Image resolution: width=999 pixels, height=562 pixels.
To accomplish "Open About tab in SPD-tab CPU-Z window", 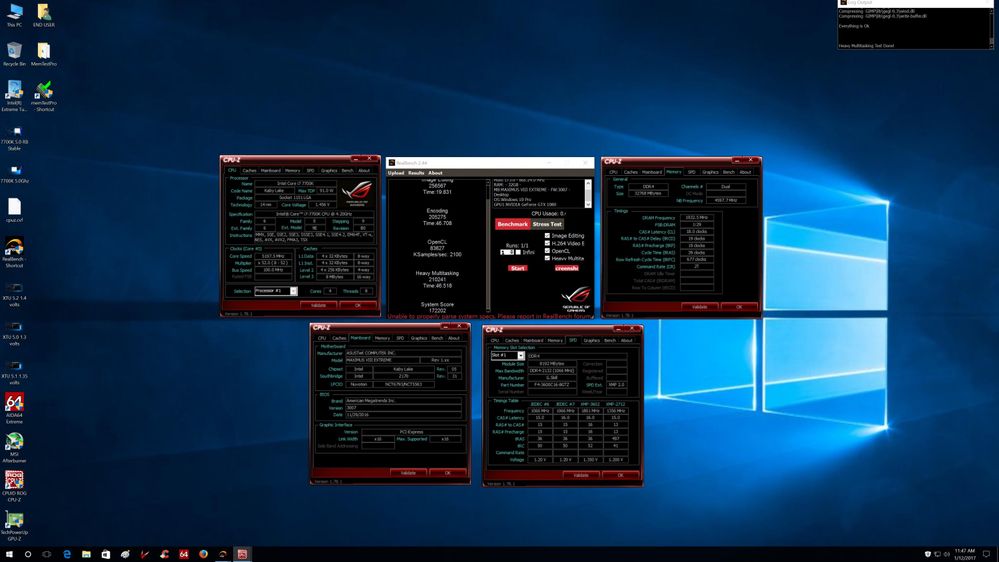I will pyautogui.click(x=627, y=340).
